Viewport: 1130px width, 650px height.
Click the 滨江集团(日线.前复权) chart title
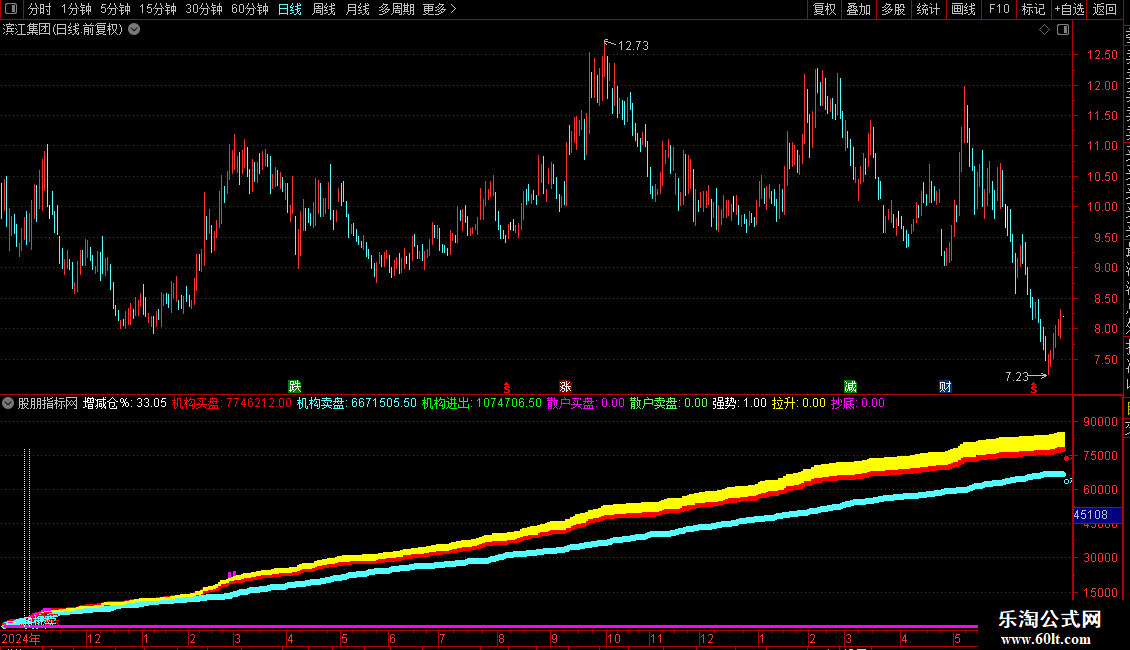click(x=63, y=30)
